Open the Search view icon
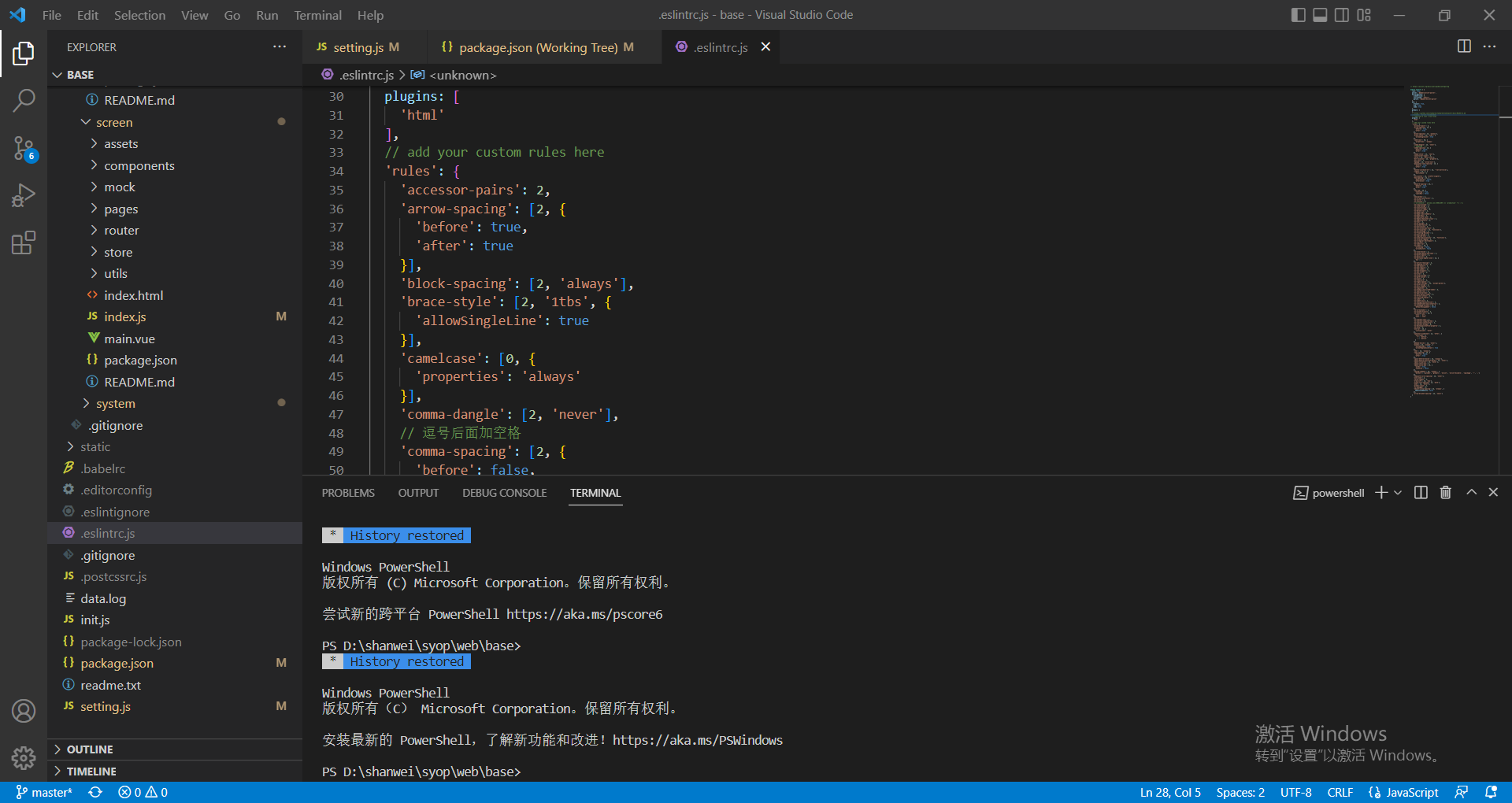Screen dimensions: 1512x803 pos(24,101)
